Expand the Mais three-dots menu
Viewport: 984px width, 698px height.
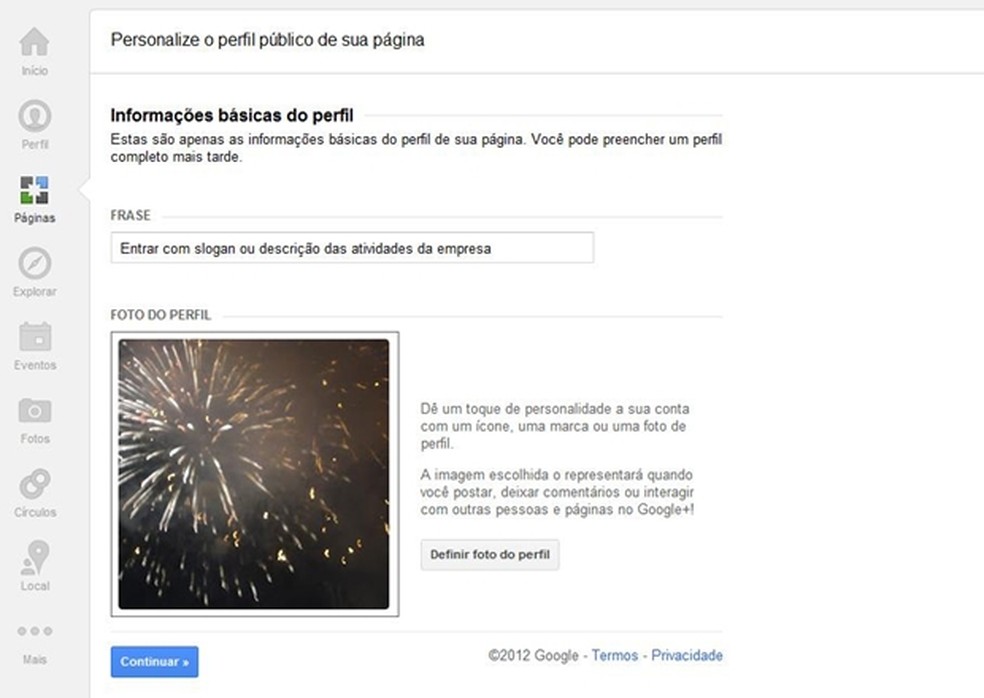pos(35,631)
